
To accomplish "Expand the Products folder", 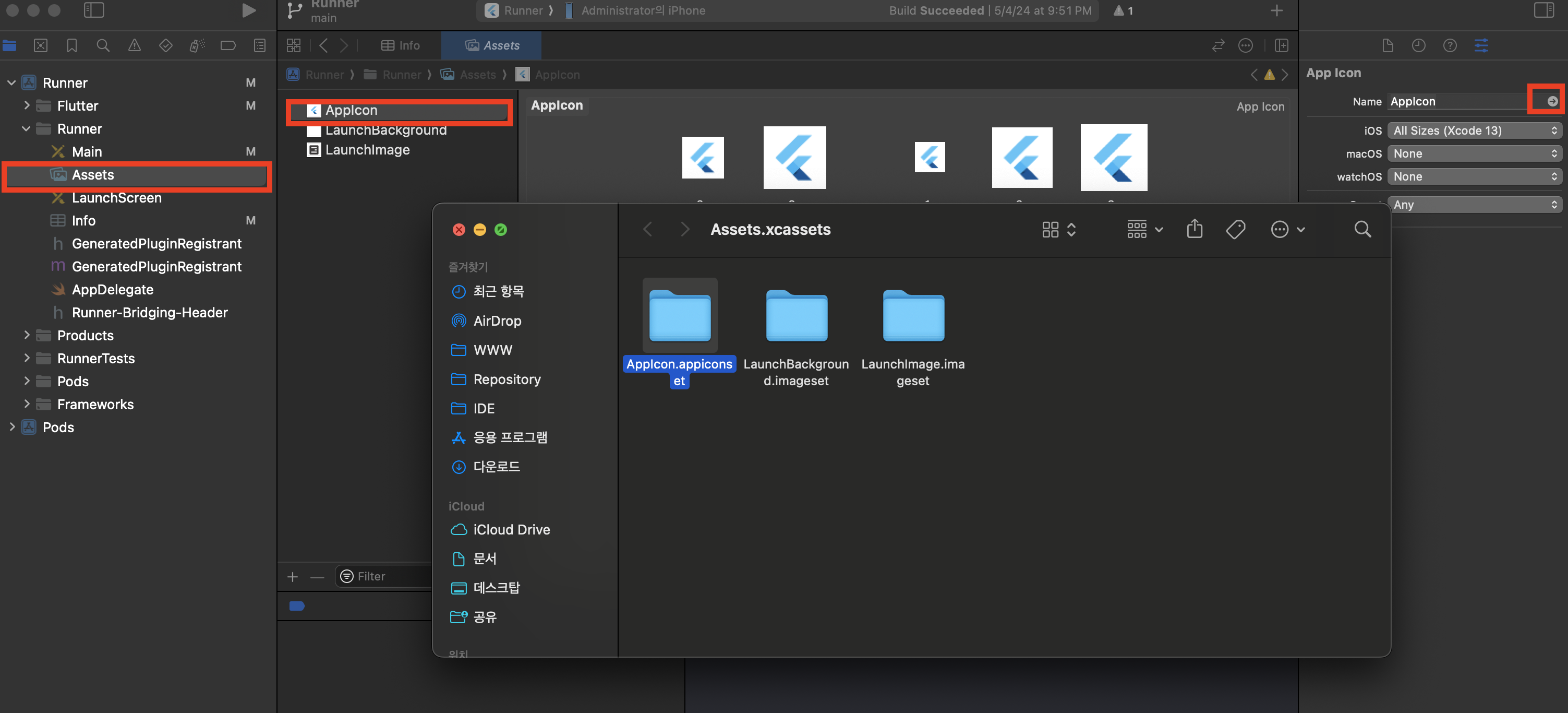I will click(26, 335).
